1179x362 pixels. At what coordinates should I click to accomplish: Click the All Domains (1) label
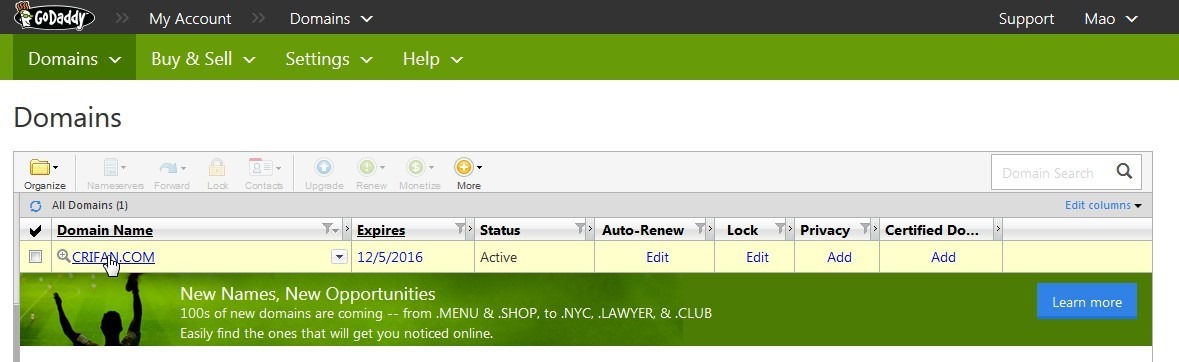click(x=89, y=205)
